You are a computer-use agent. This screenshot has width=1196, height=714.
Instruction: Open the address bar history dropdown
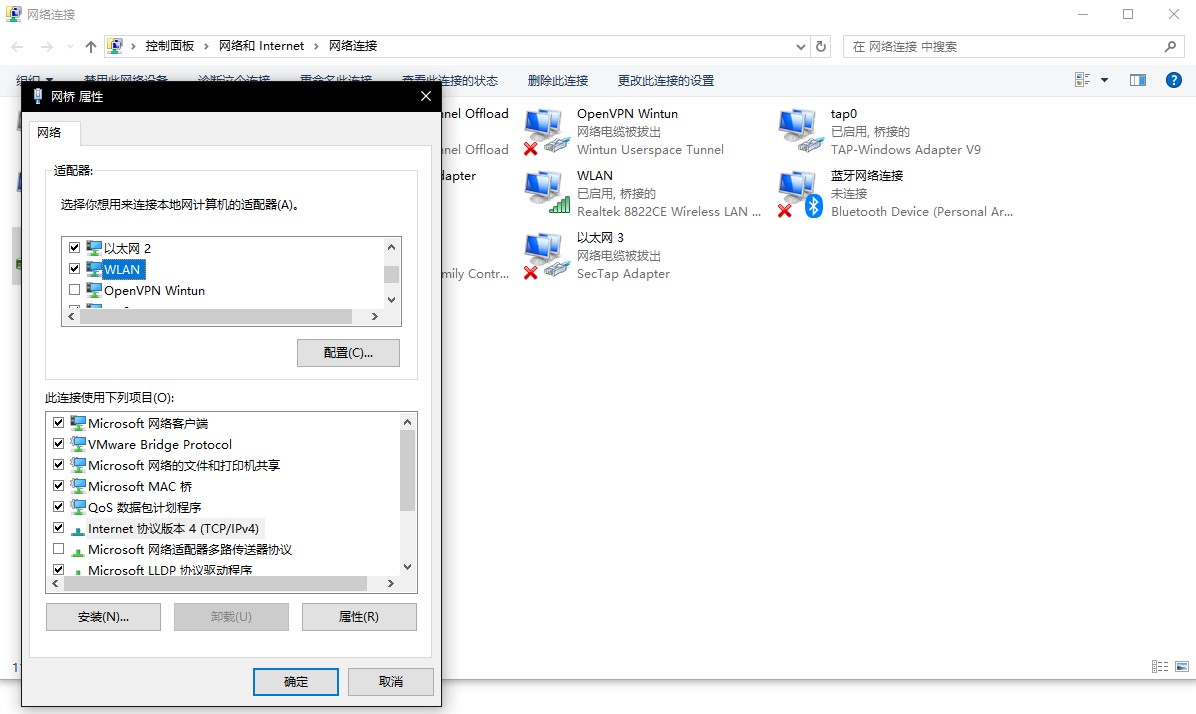pyautogui.click(x=801, y=46)
